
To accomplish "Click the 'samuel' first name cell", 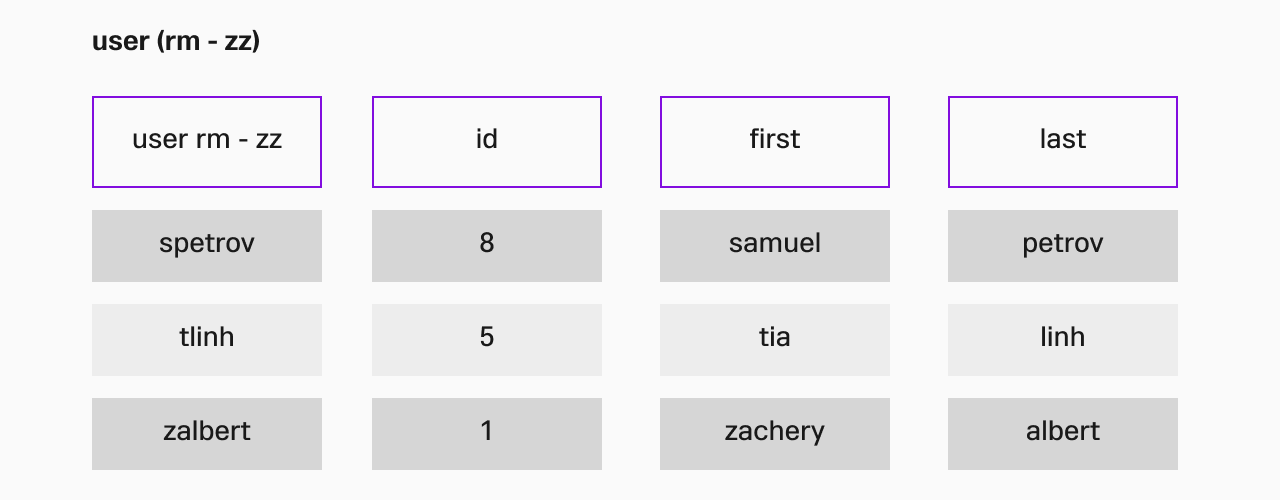I will [775, 246].
